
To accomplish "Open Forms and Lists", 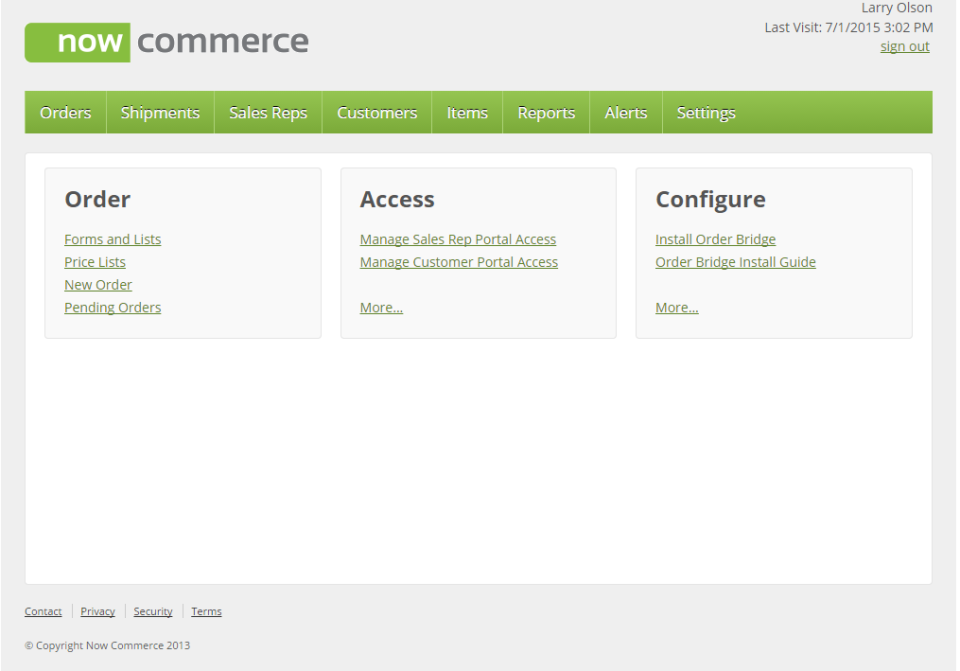I will tap(112, 239).
